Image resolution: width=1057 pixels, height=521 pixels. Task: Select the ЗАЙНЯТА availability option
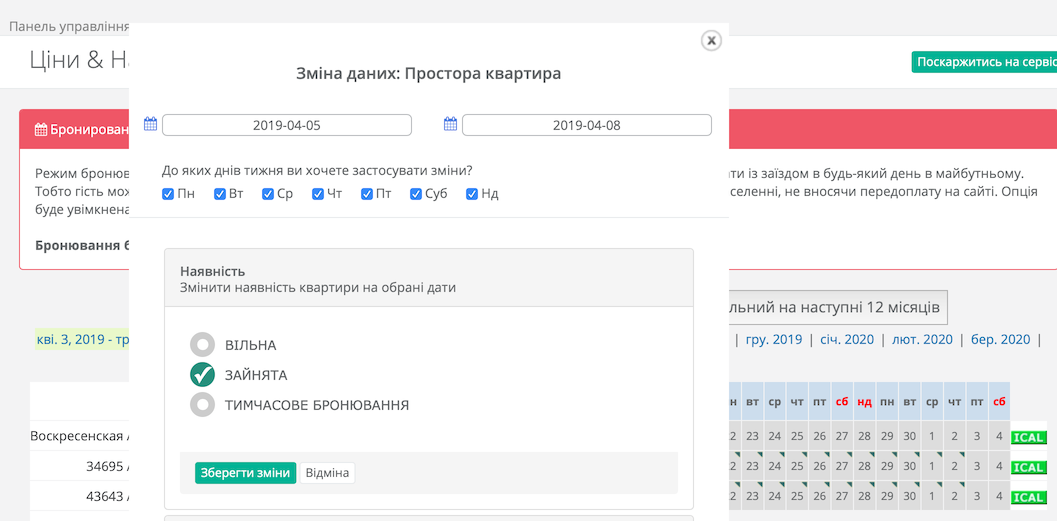pyautogui.click(x=202, y=375)
